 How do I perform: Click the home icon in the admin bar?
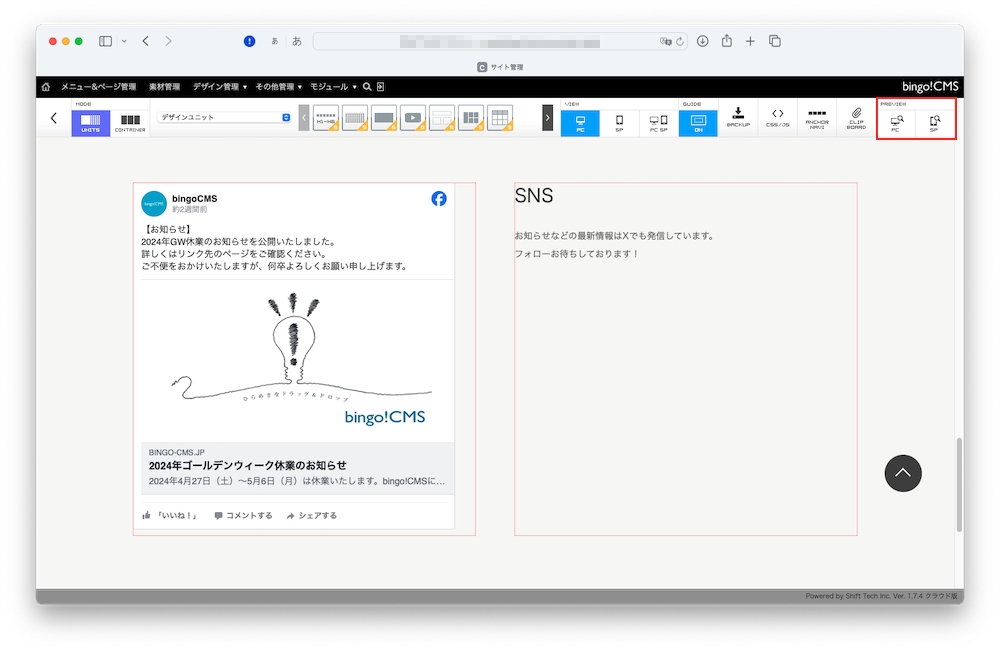coord(46,86)
